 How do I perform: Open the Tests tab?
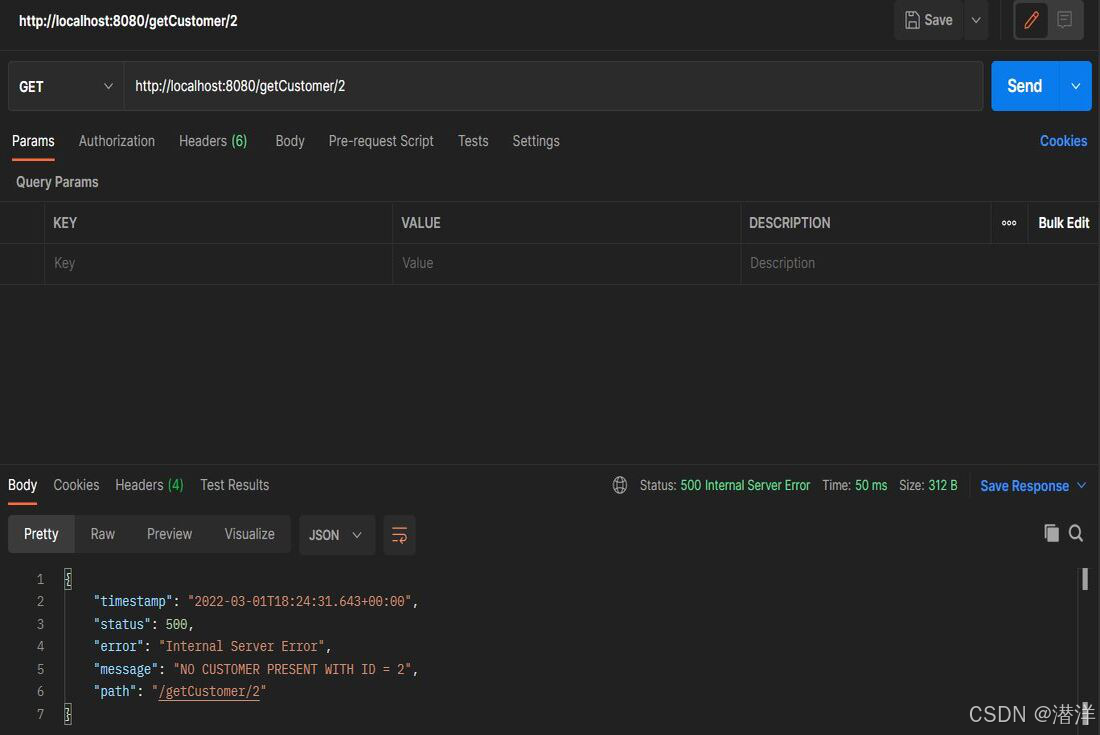coord(473,141)
